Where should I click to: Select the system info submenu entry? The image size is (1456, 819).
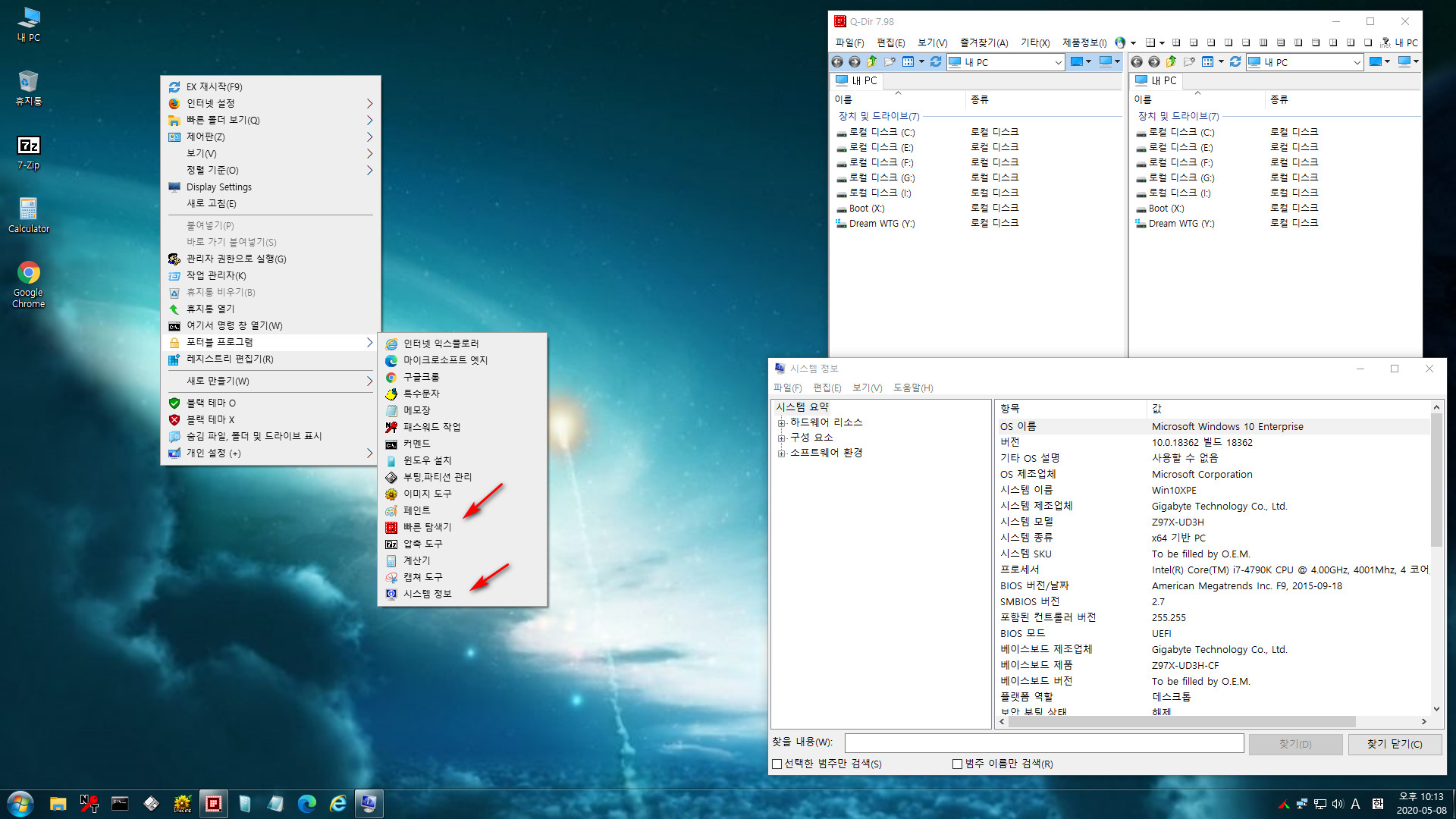coord(463,594)
